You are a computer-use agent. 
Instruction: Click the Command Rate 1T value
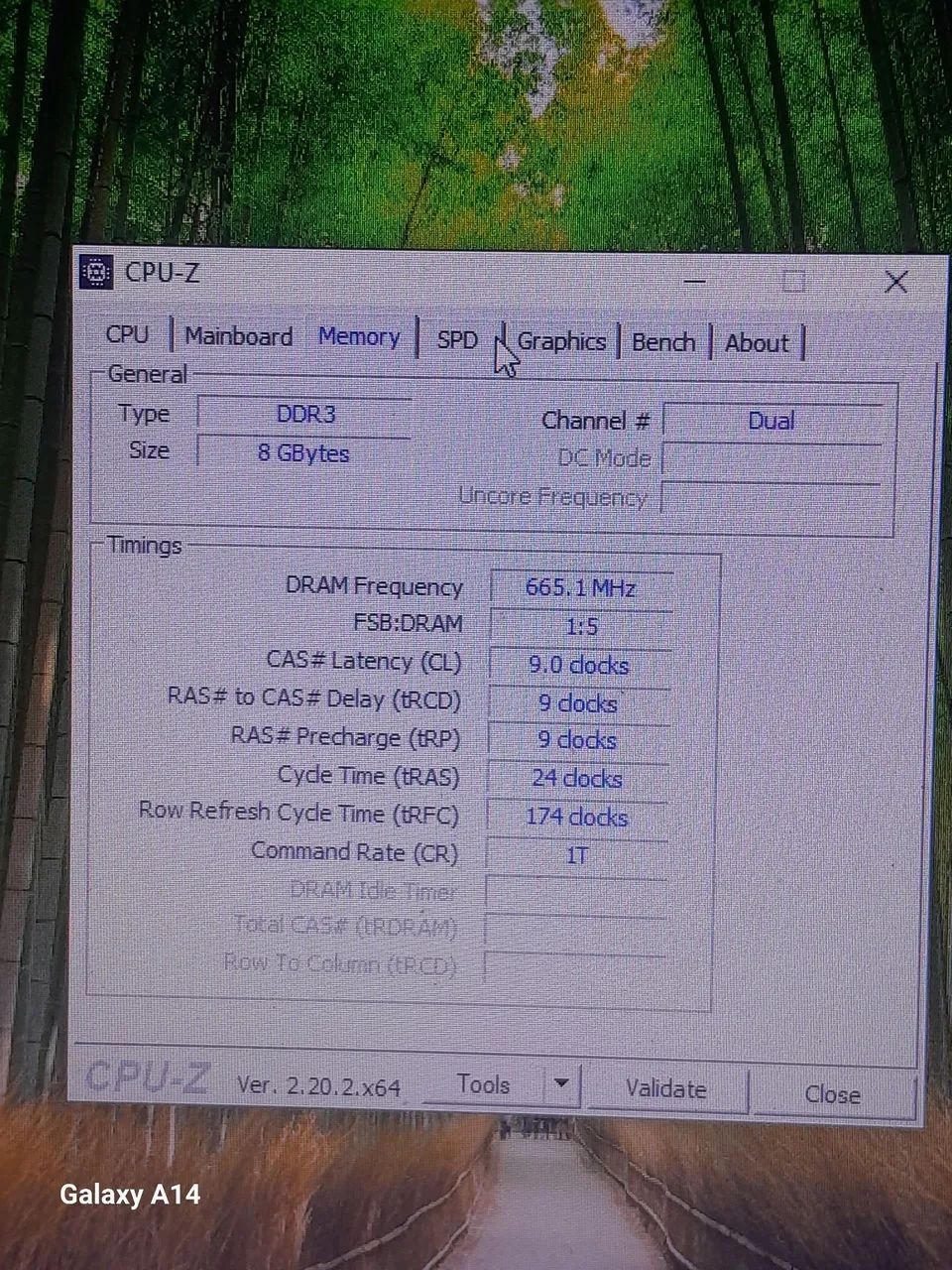[x=576, y=854]
